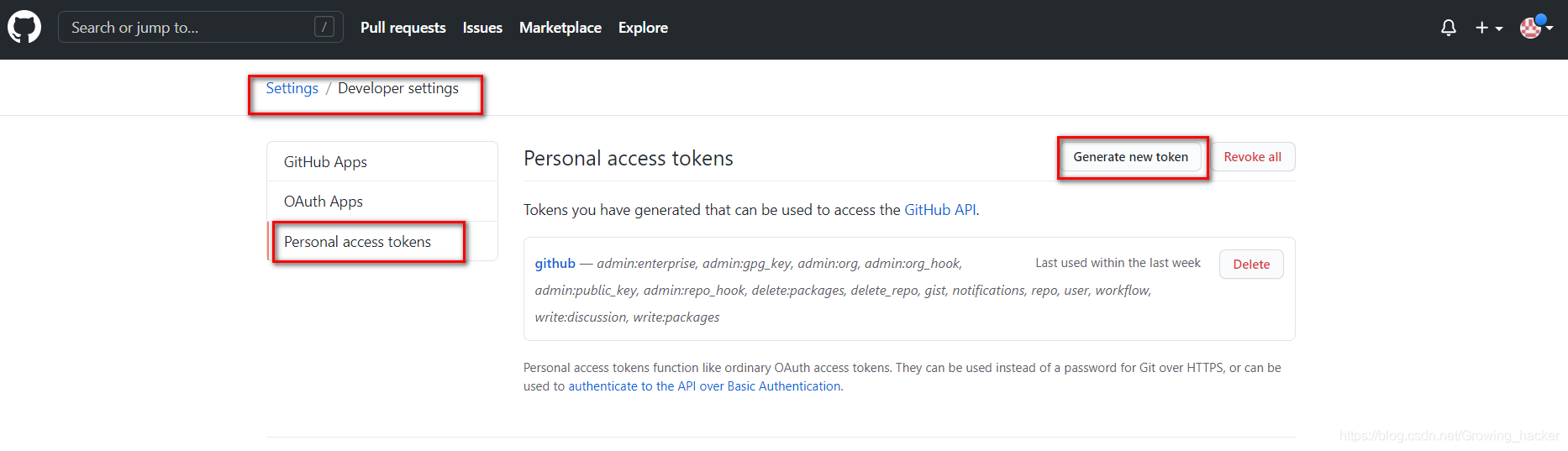
Task: Click the Settings breadcrumb link
Action: pyautogui.click(x=292, y=88)
